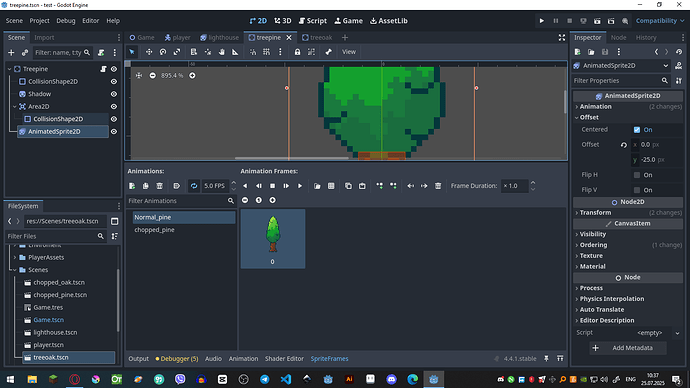Open the Compatibility renderer dropdown
Image resolution: width=690 pixels, height=388 pixels.
point(660,21)
